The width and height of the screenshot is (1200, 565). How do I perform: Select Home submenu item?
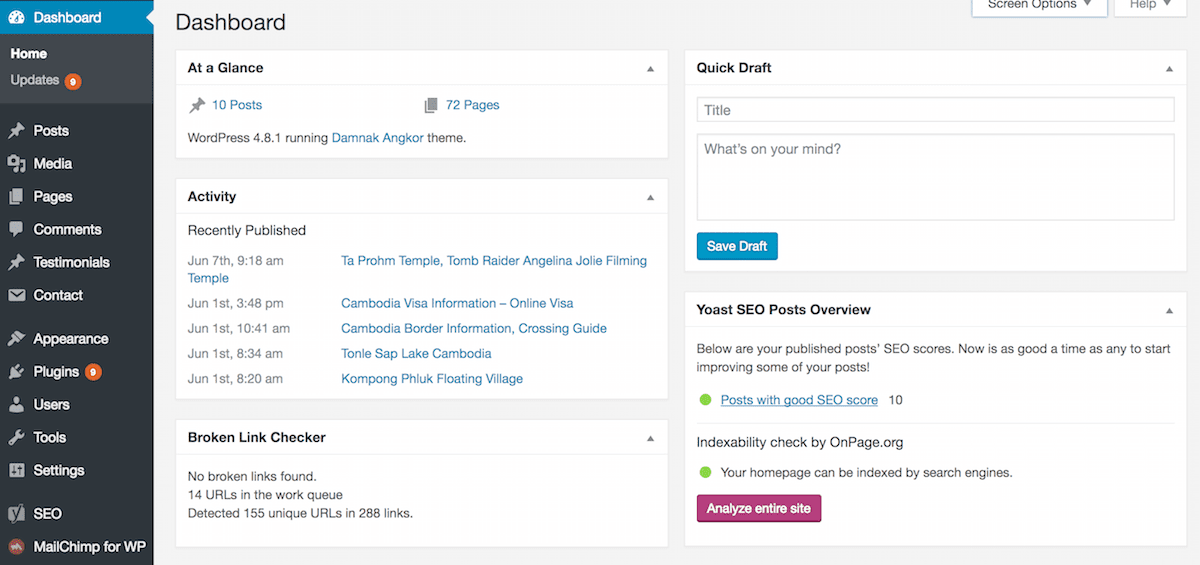point(29,54)
